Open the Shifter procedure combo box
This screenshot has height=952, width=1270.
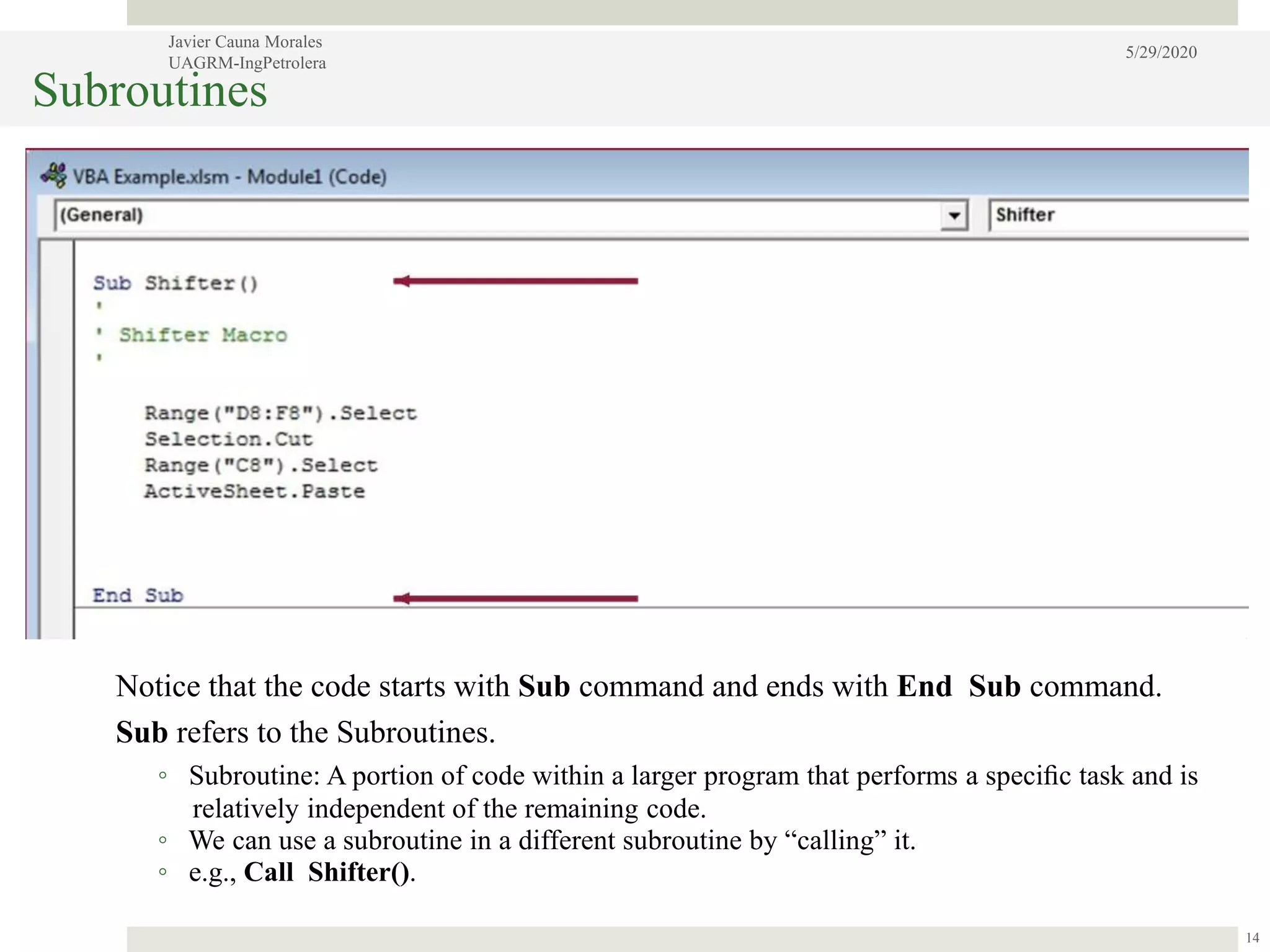click(x=1119, y=216)
